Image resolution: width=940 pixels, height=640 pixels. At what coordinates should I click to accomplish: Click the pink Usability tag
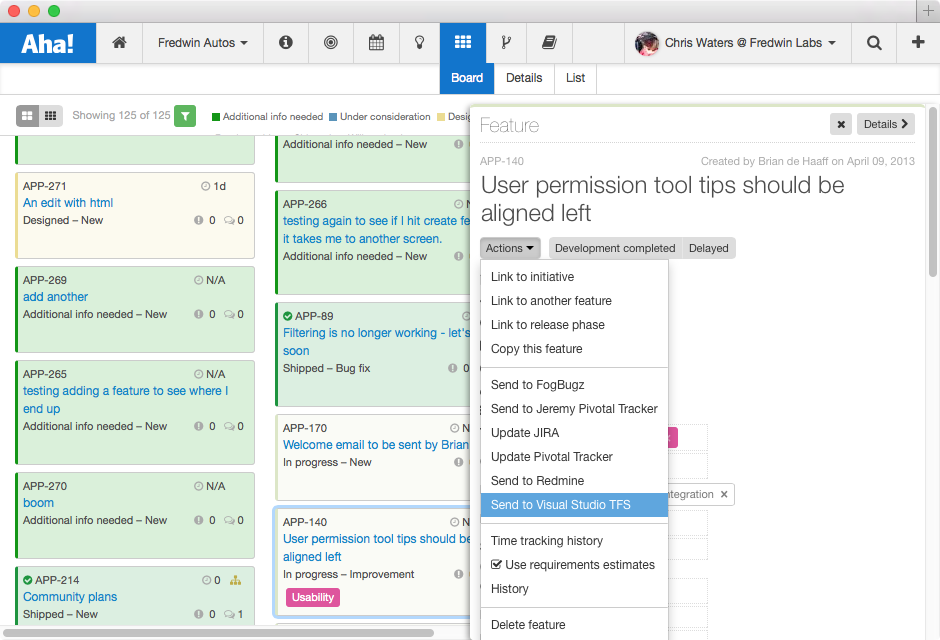(x=313, y=597)
